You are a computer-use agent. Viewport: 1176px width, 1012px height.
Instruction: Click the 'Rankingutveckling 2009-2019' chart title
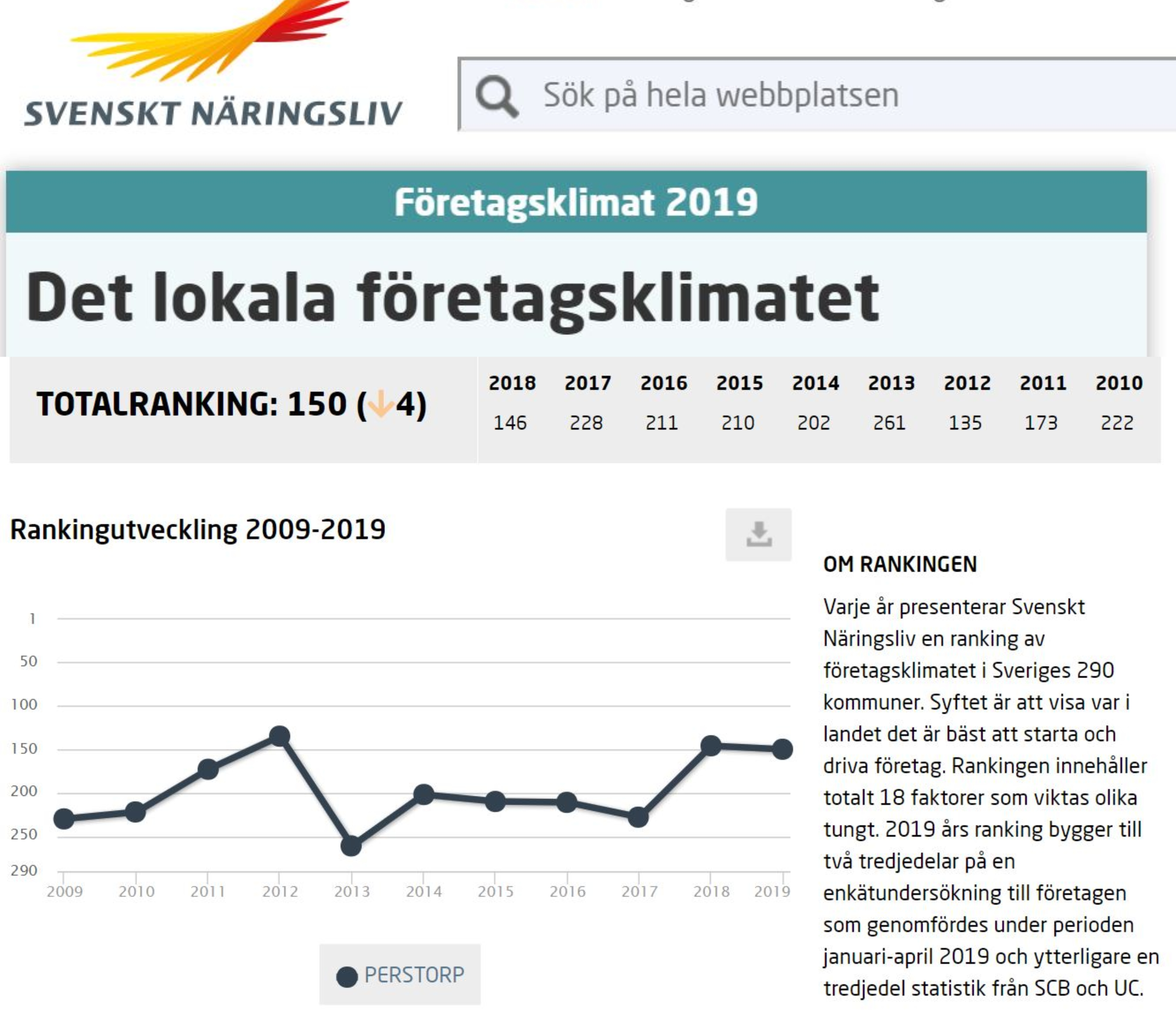(197, 530)
